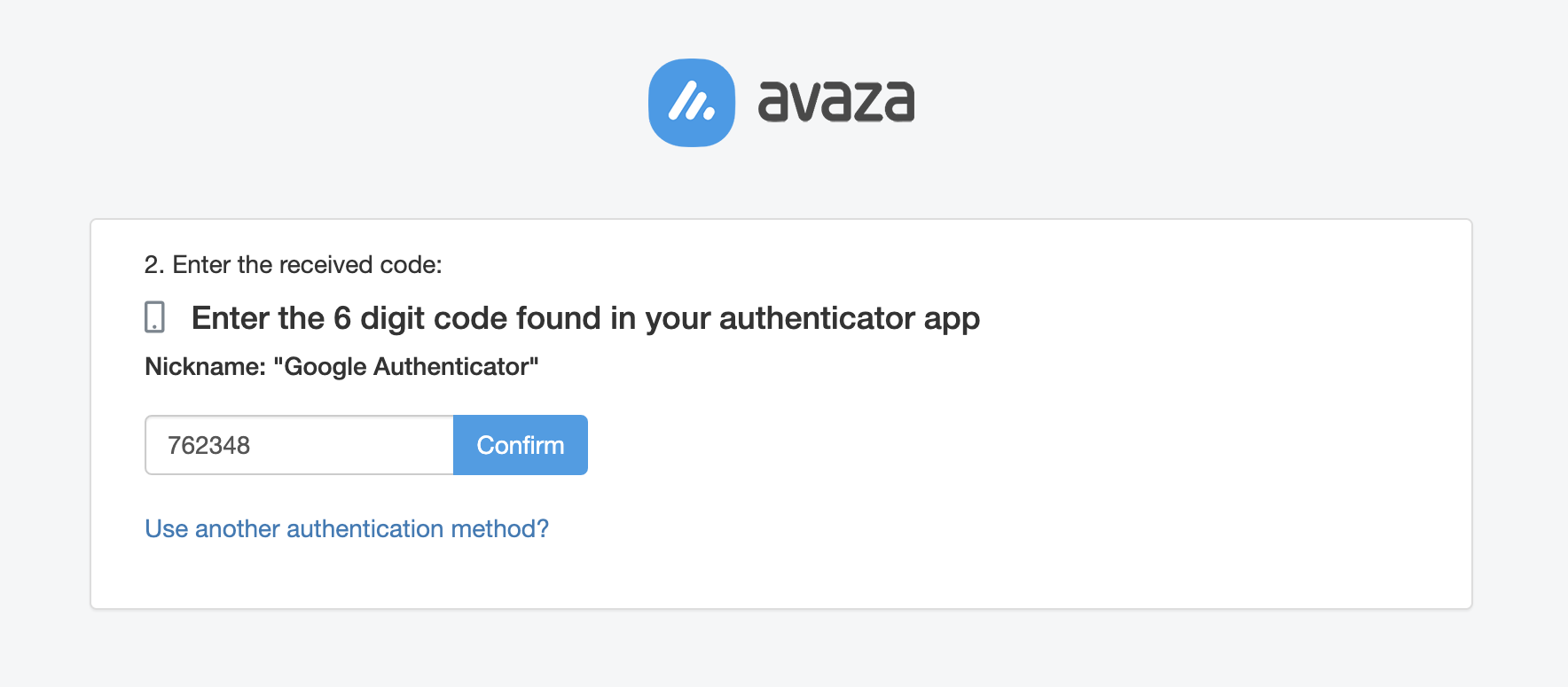
Task: Open 'Use another authentication method?' link
Action: 347,528
